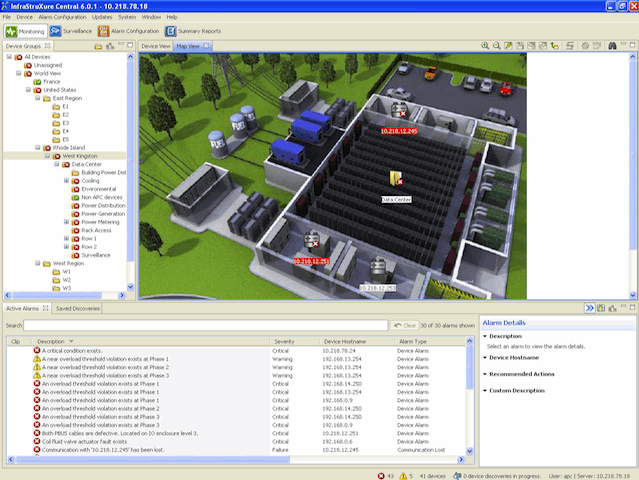Collapse the All Devices tree node
This screenshot has width=639, height=480.
click(9, 57)
